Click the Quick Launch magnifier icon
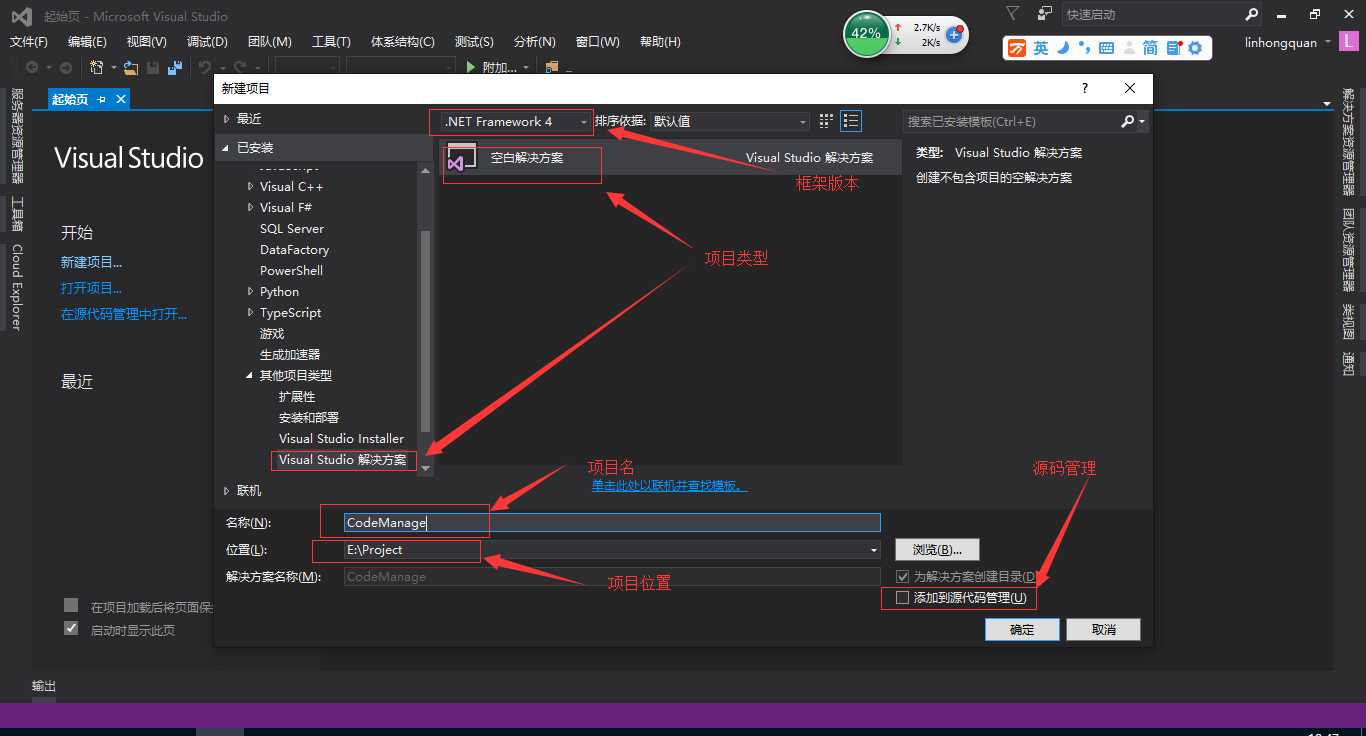The image size is (1366, 736). click(x=1251, y=14)
